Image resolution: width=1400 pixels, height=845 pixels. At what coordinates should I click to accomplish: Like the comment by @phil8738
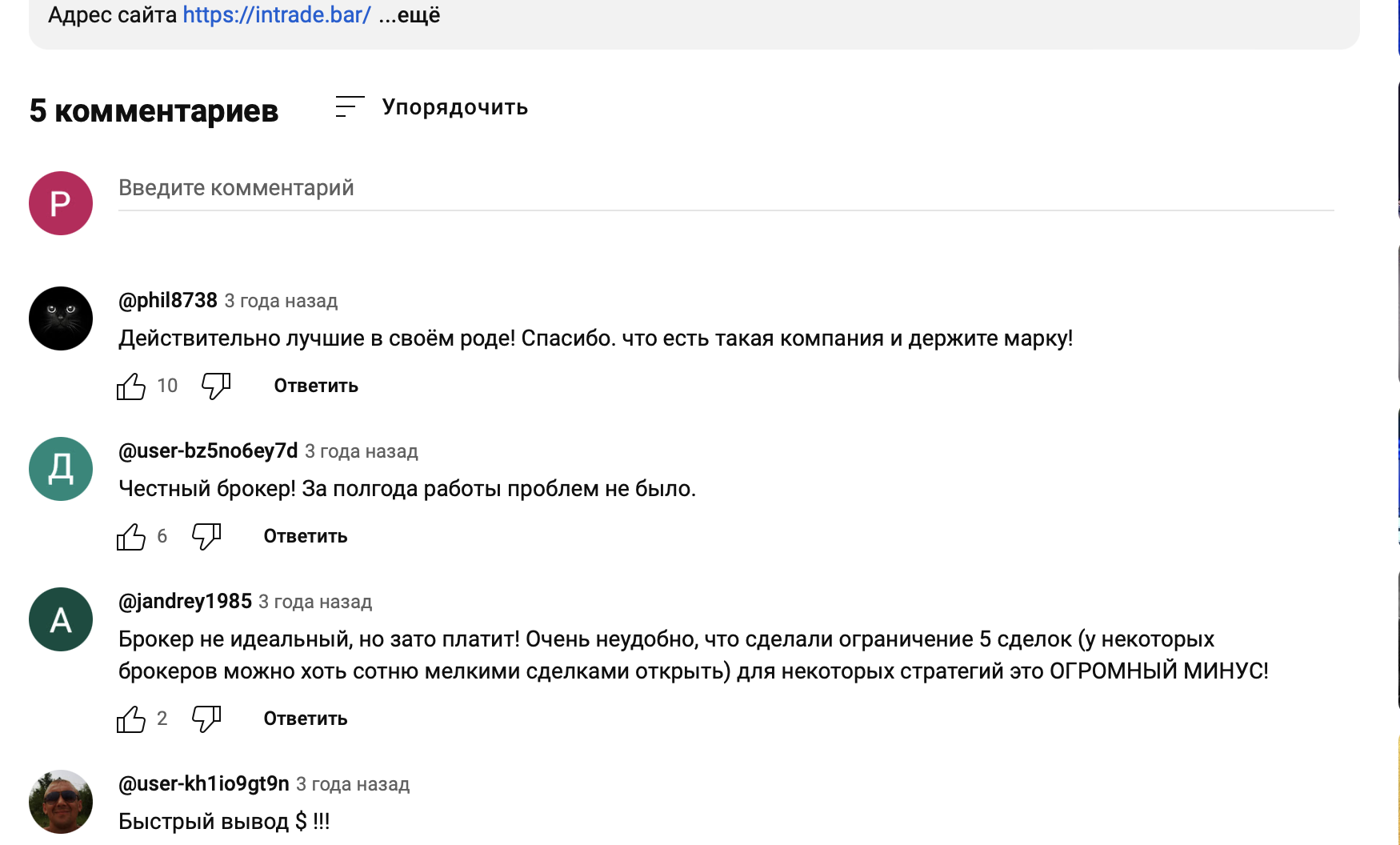[x=131, y=386]
